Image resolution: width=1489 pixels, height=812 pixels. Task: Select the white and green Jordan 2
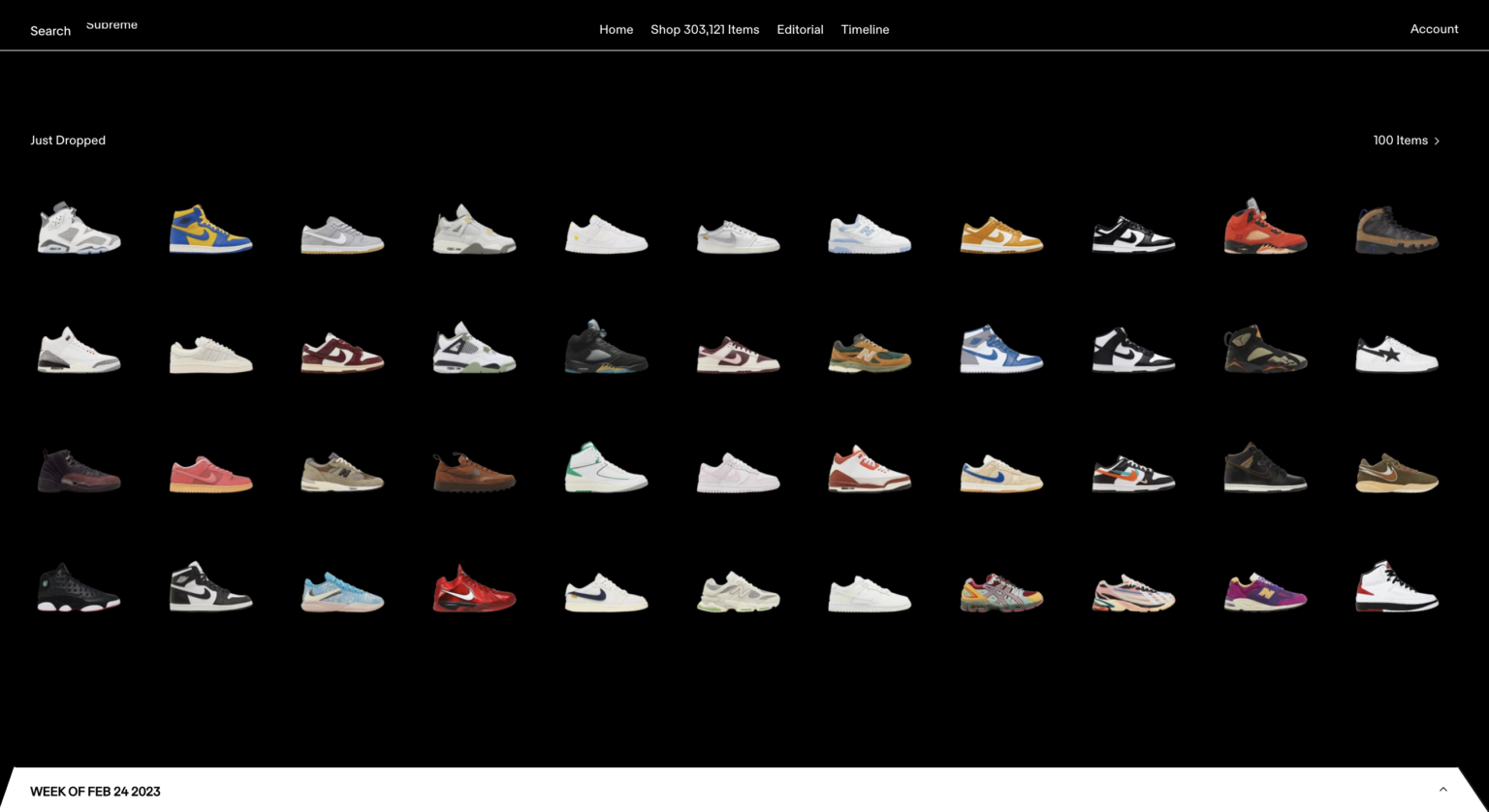pos(606,468)
